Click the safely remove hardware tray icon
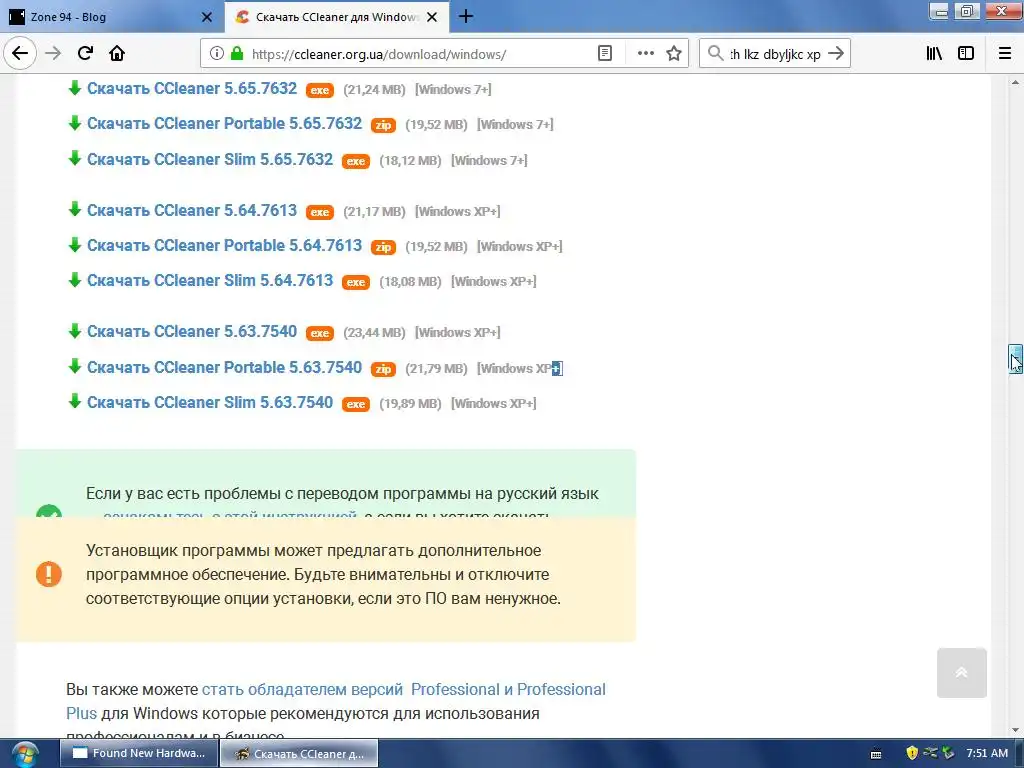This screenshot has height=768, width=1024. (948, 753)
